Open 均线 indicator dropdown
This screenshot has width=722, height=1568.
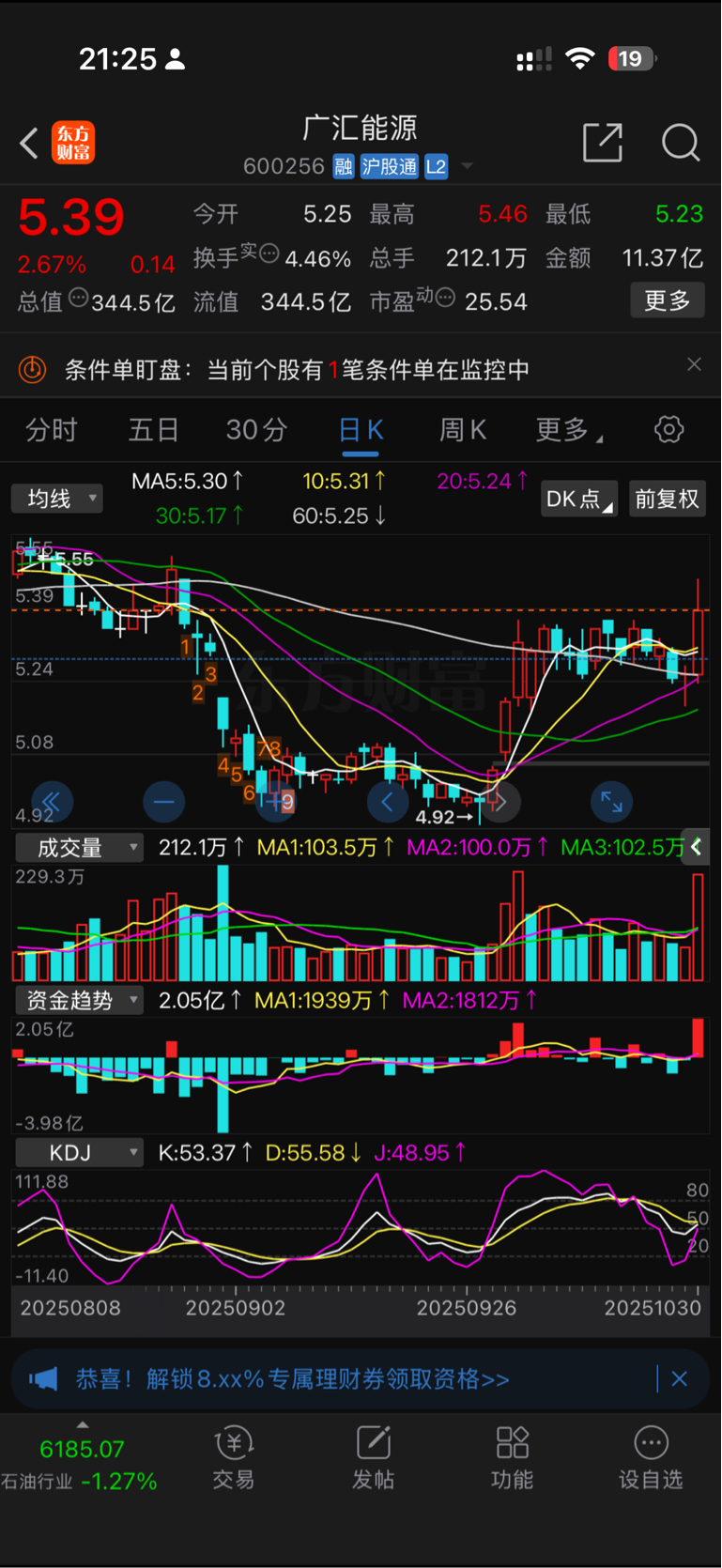(57, 499)
